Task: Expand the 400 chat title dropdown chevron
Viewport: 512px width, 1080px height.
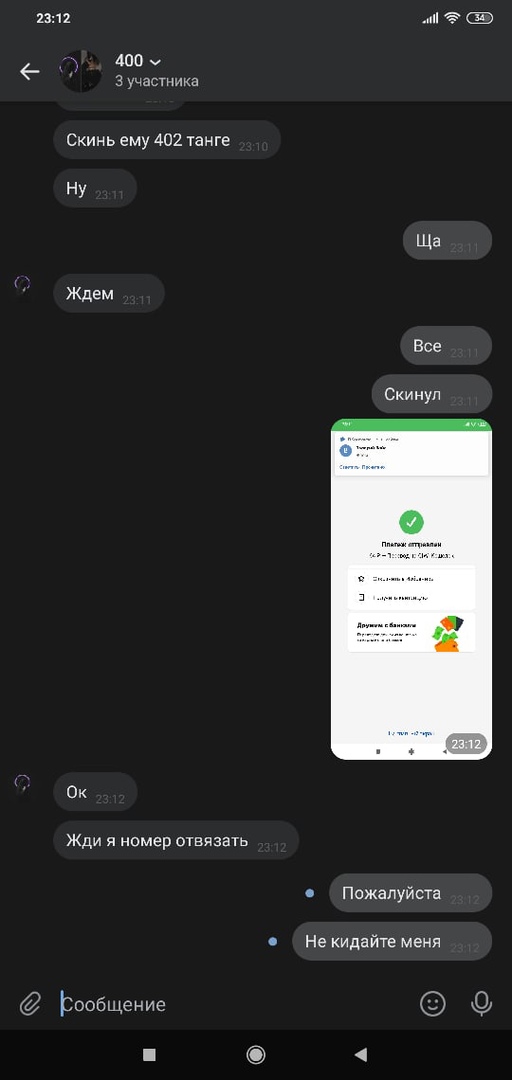Action: coord(154,63)
